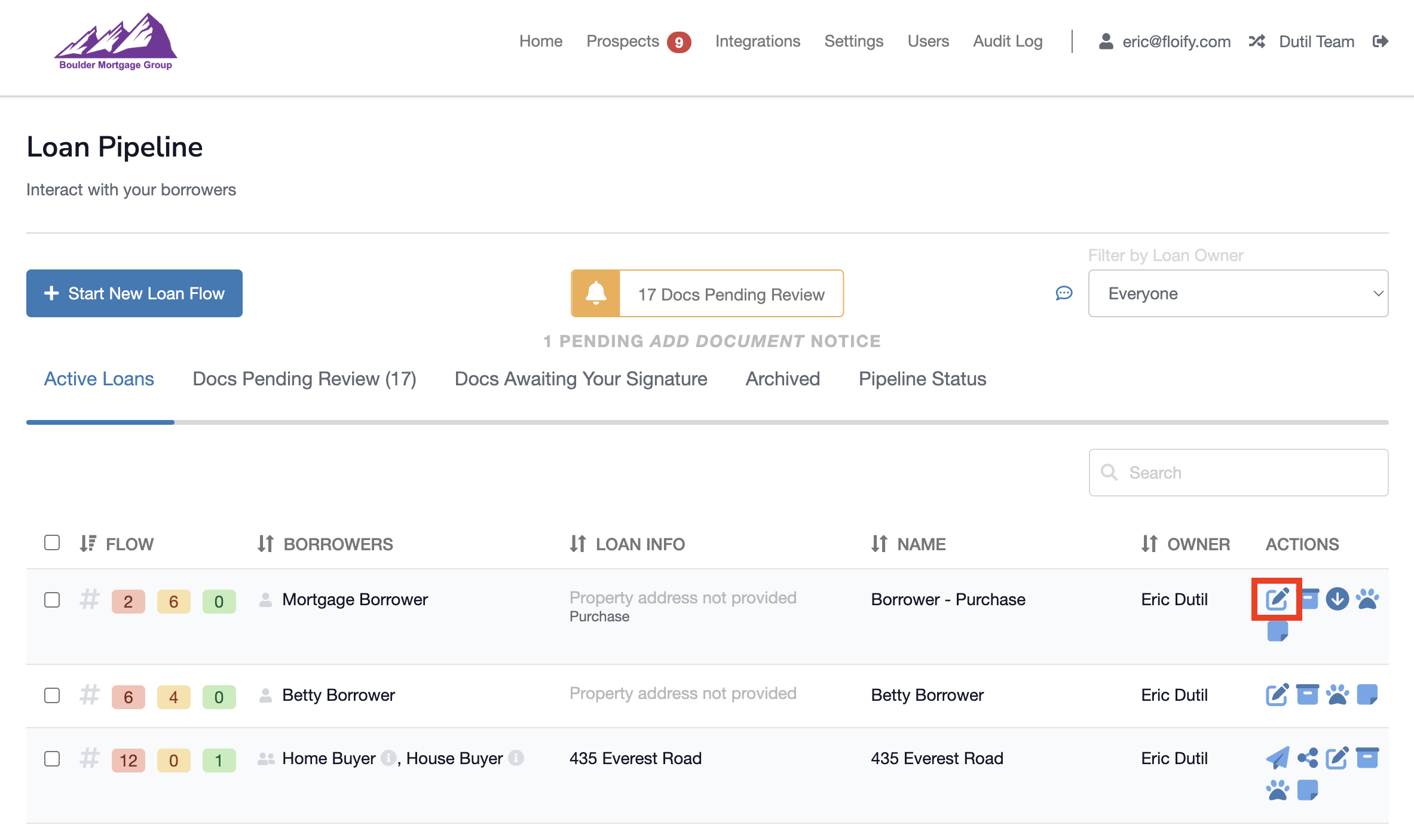
Task: Click archive box icon in Betty Borrower row
Action: point(1307,694)
